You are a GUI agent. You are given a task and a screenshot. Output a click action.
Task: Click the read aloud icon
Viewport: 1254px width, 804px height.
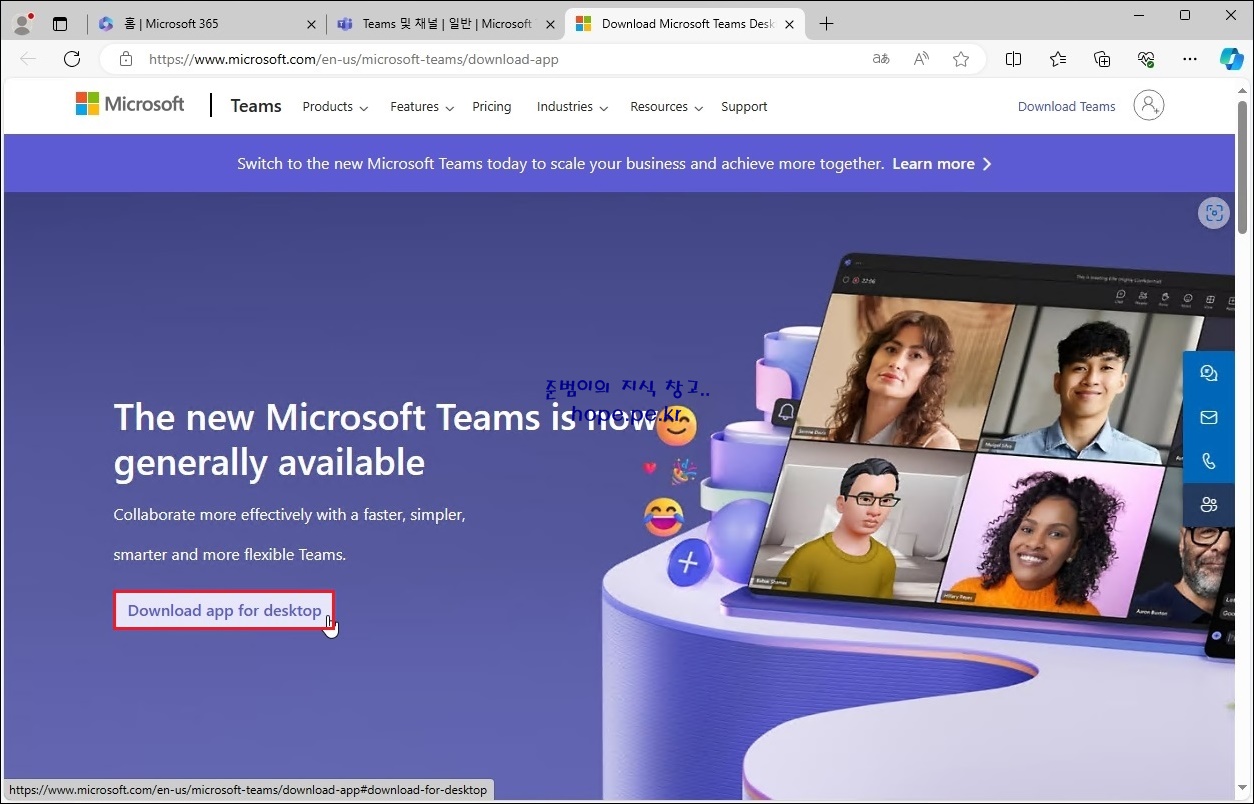coord(921,59)
